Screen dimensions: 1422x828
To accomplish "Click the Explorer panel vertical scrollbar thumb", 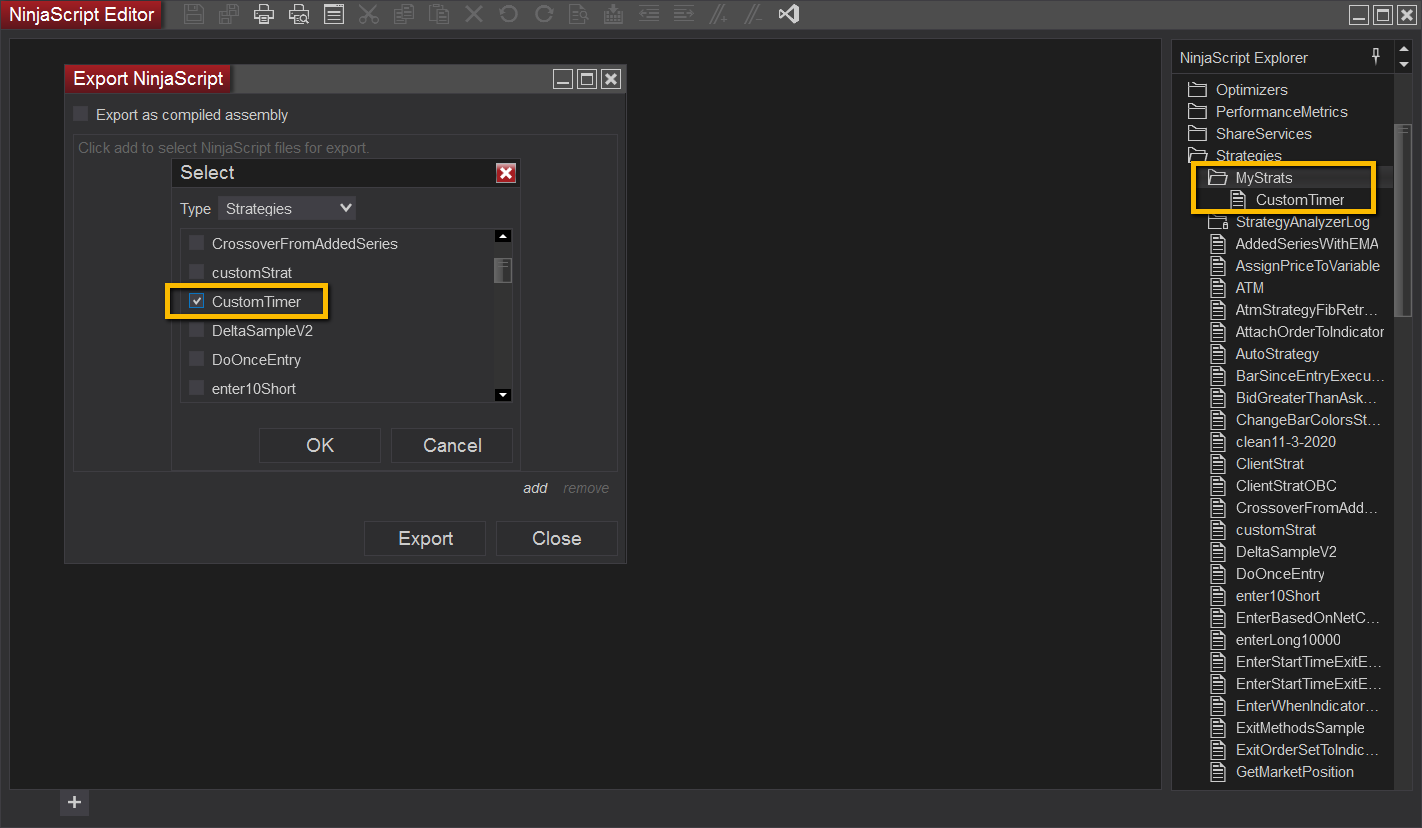I will click(1404, 220).
